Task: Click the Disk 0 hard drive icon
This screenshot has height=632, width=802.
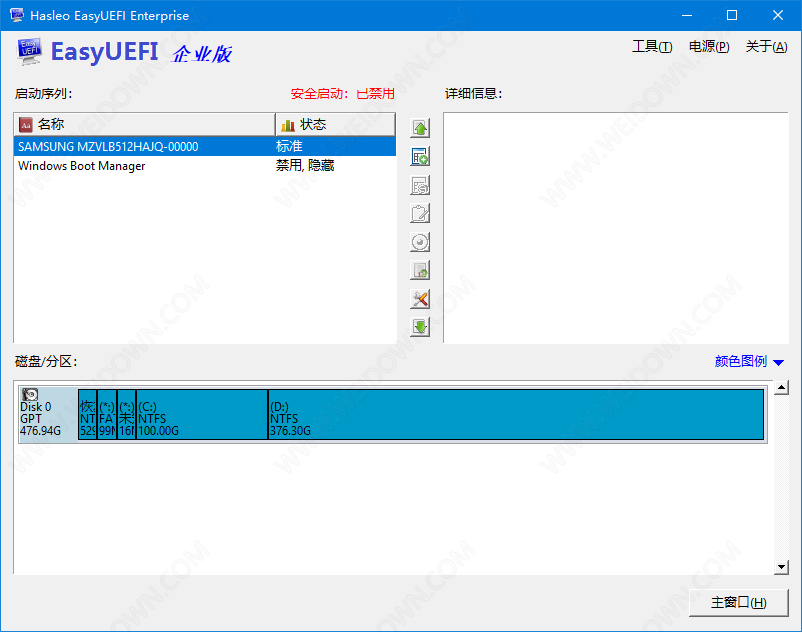Action: (x=30, y=394)
